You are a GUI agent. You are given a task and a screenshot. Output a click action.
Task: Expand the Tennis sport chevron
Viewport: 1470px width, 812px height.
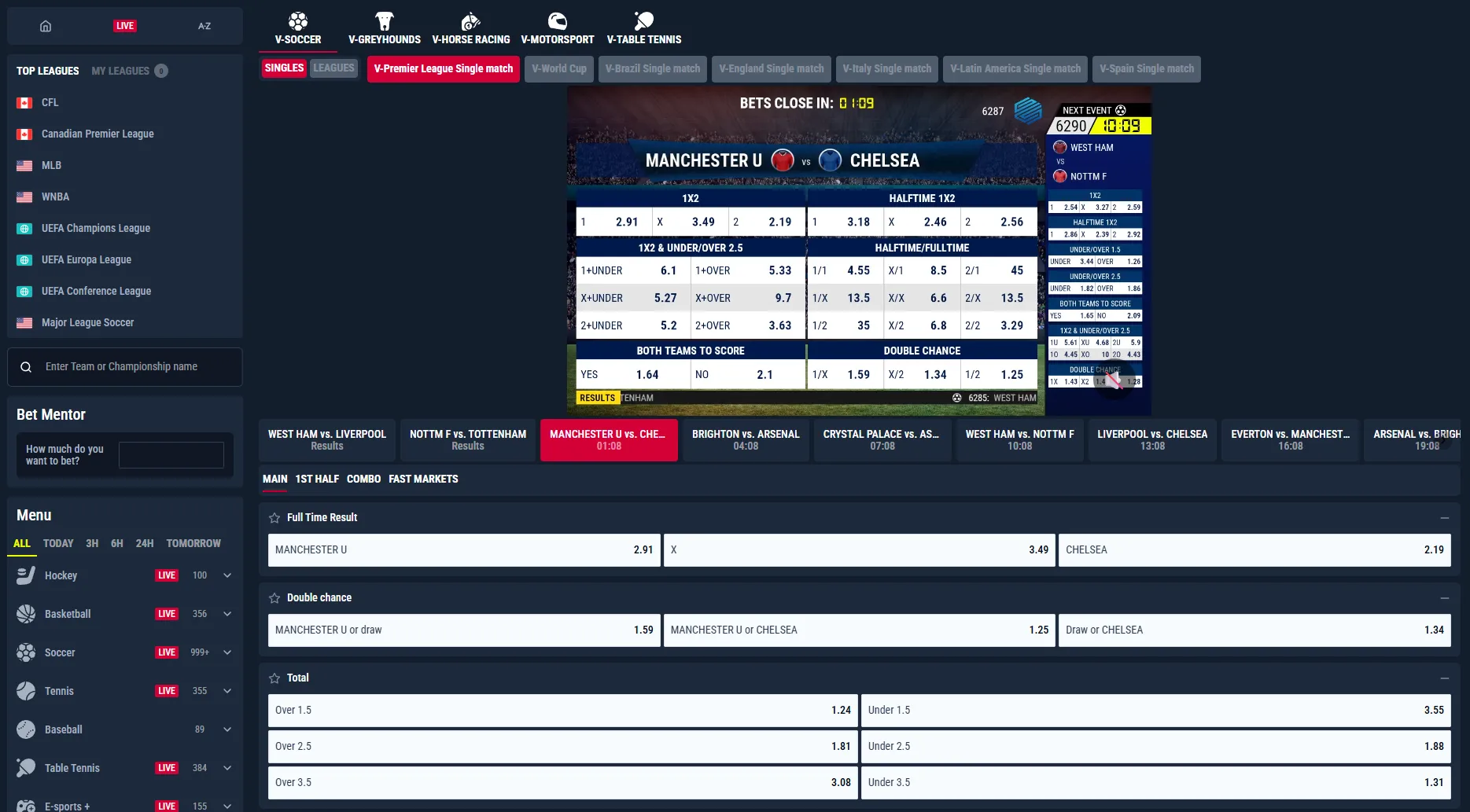click(x=227, y=691)
